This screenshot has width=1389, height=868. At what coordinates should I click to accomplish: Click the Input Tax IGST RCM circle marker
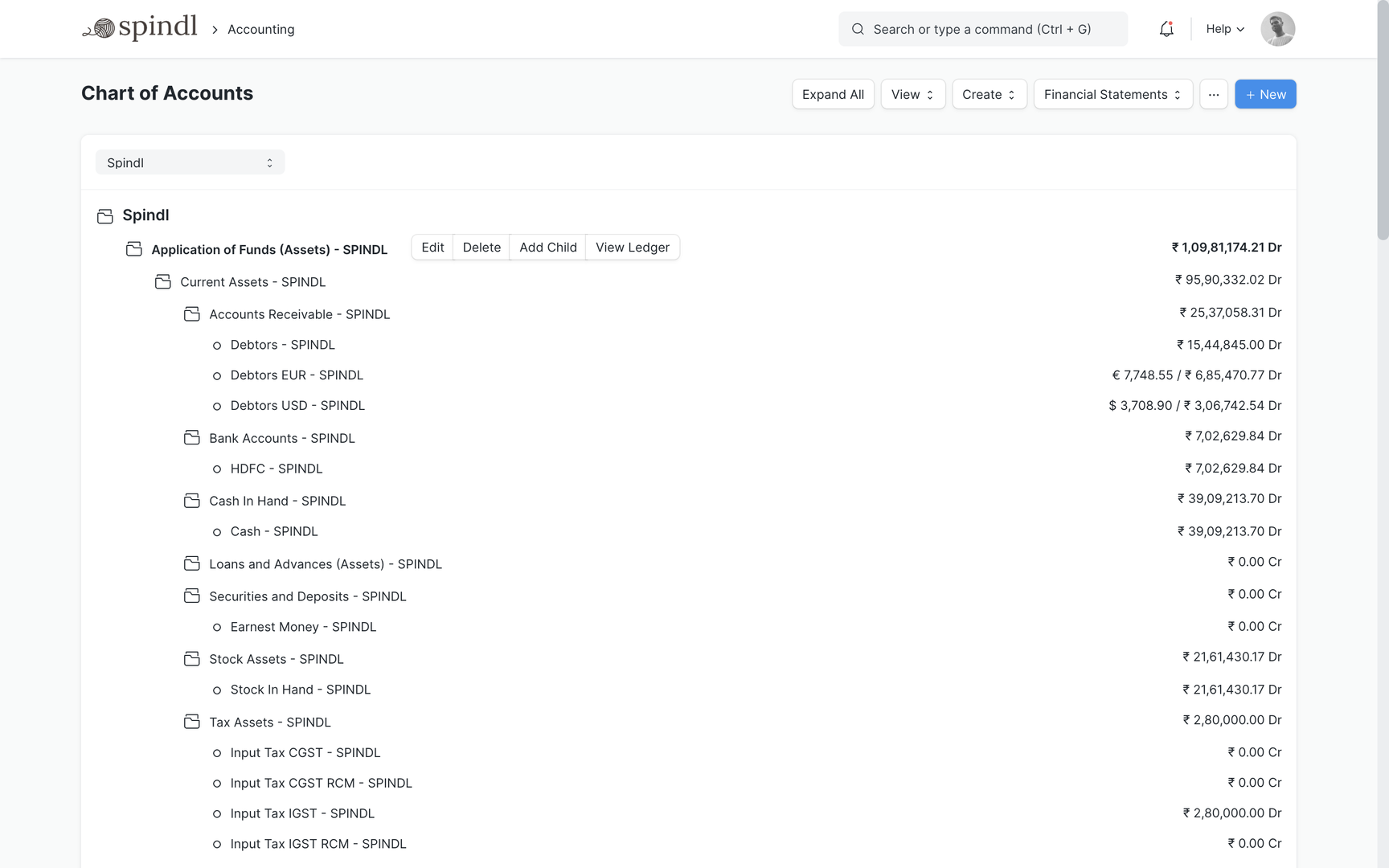click(217, 845)
